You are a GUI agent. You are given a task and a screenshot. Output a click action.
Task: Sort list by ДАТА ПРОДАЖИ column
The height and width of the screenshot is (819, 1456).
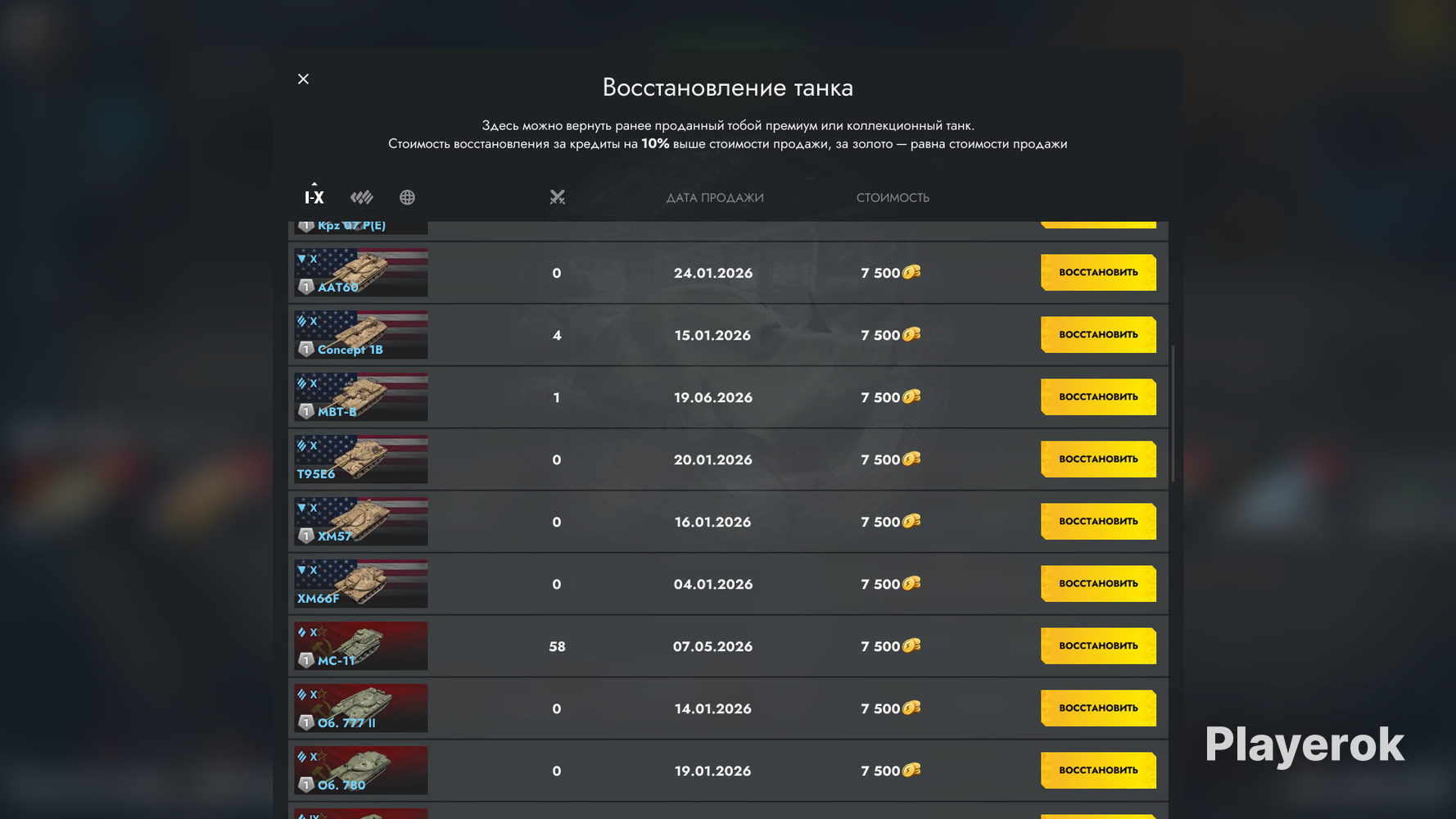[x=714, y=197]
